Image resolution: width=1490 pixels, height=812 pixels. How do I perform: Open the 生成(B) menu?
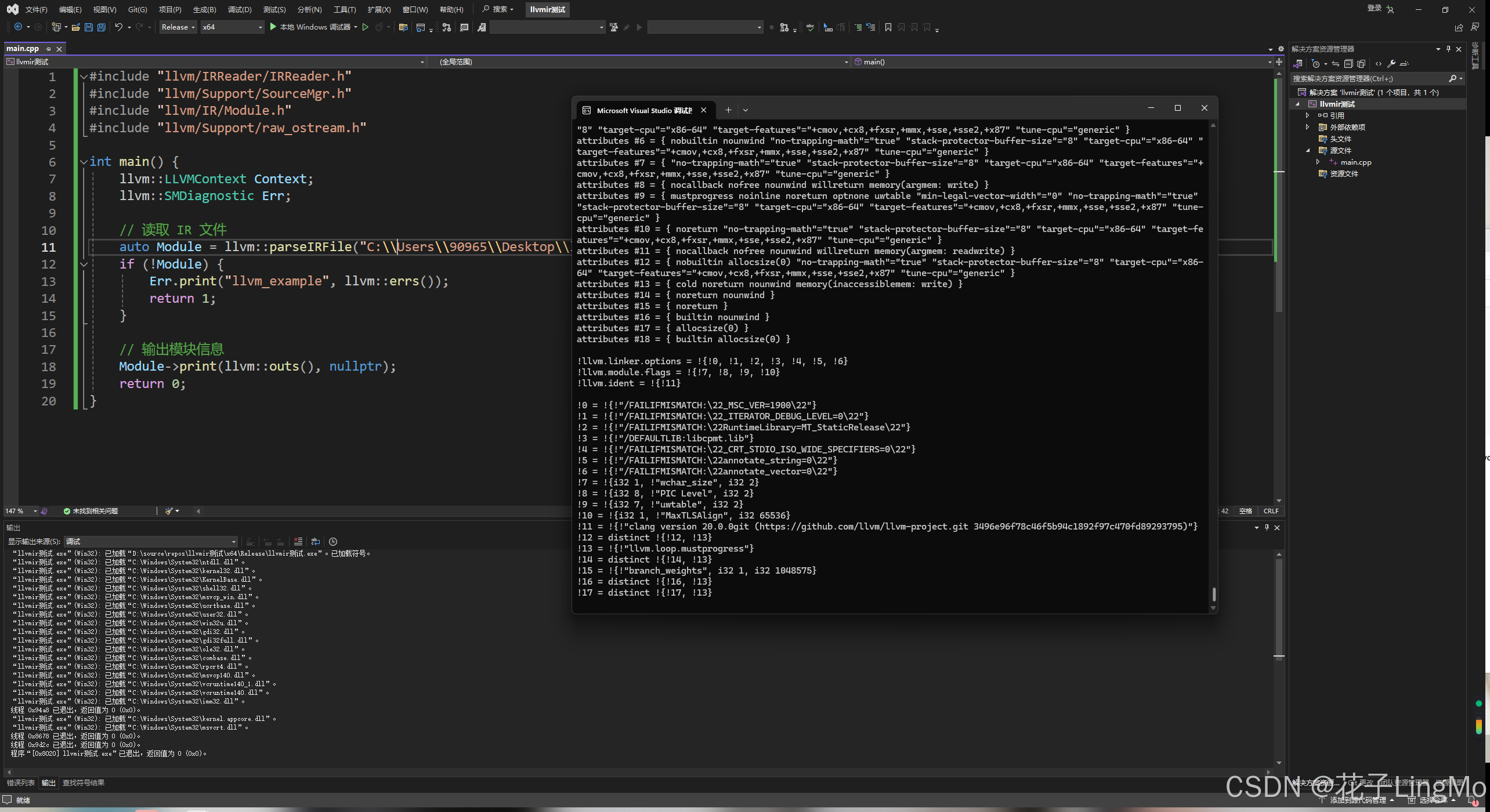click(x=204, y=9)
